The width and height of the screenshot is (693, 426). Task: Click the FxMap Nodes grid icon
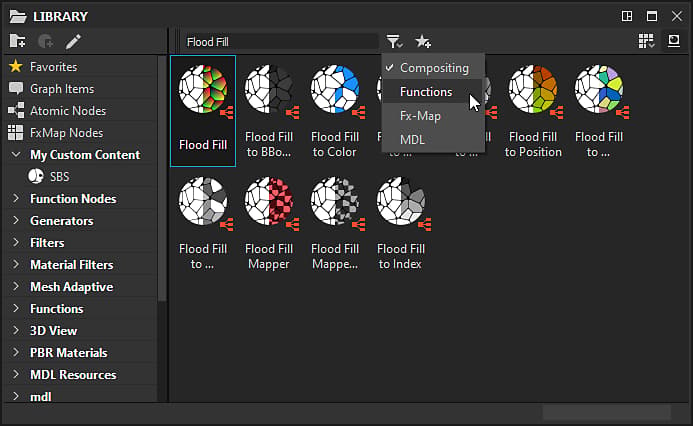point(15,133)
